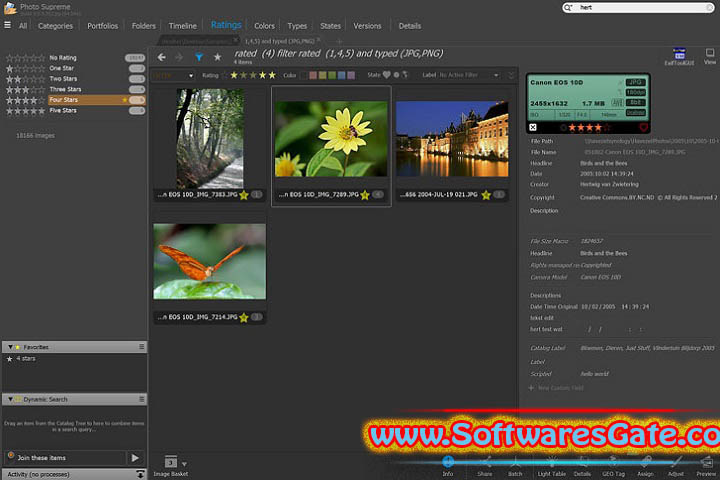
Task: Switch to States tab
Action: (330, 26)
